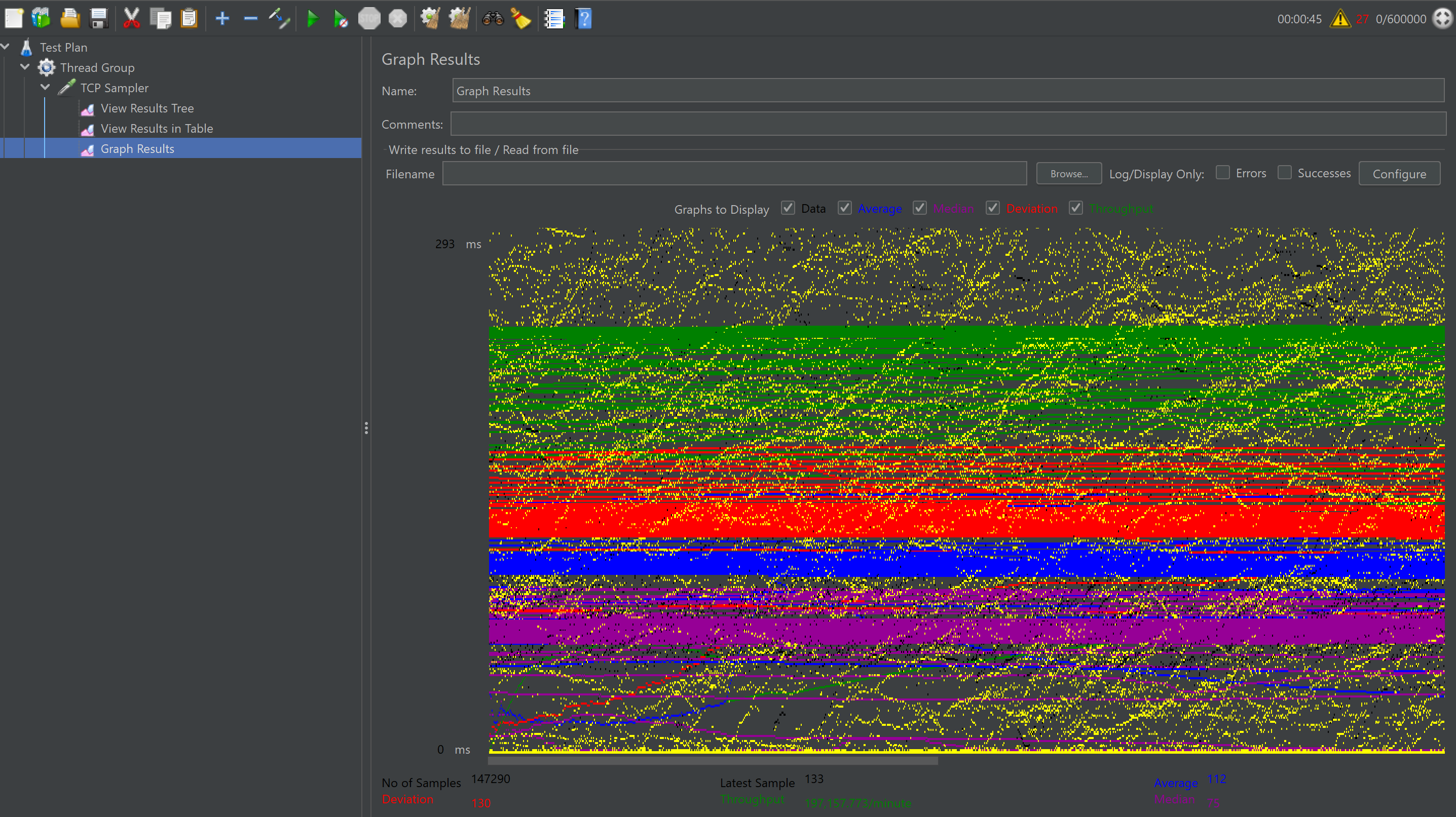Collapse the Test Plan tree node
This screenshot has width=1456, height=817.
(x=6, y=47)
